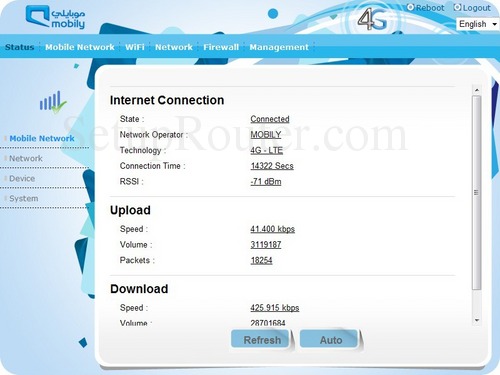Open the Mobile Network top tab
Screen dimensions: 500x375
(x=80, y=47)
